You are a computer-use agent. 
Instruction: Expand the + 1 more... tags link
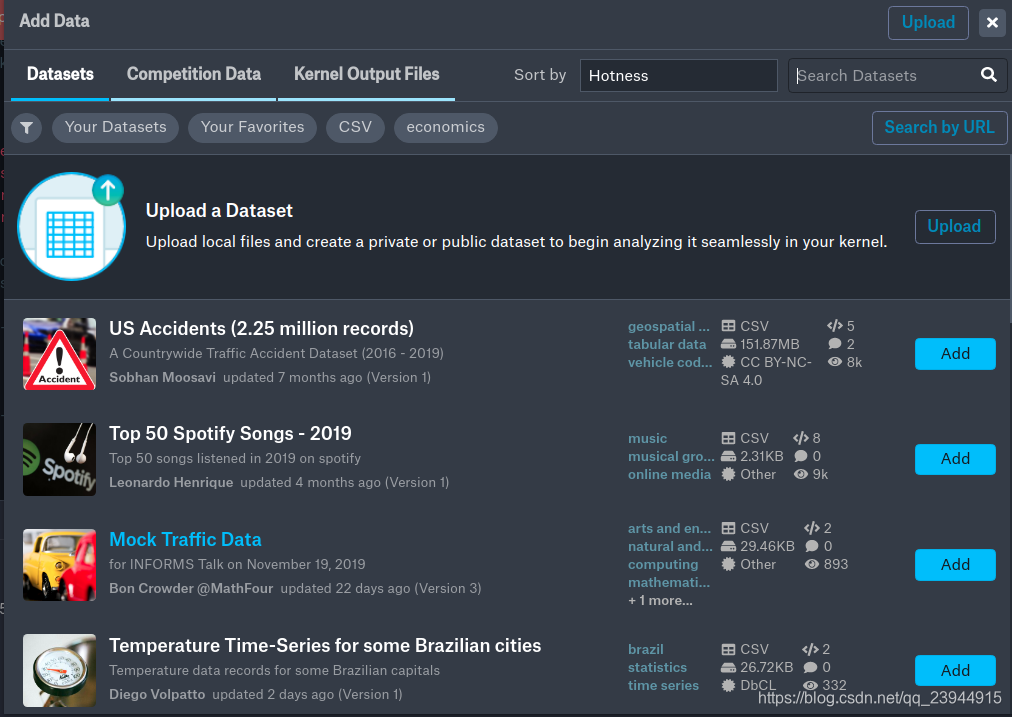pyautogui.click(x=660, y=601)
